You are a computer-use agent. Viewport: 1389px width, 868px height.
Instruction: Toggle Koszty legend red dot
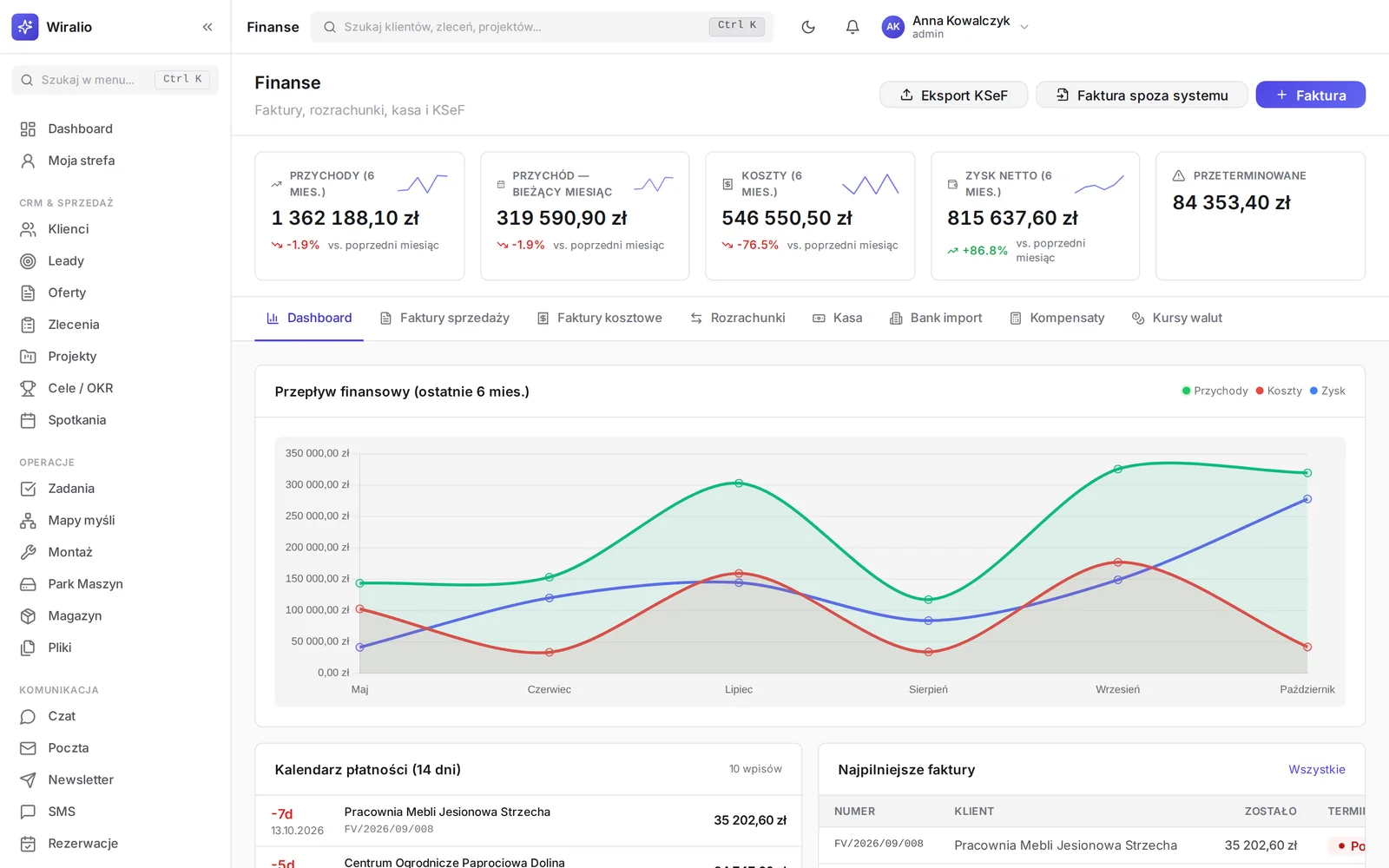[x=1260, y=391]
